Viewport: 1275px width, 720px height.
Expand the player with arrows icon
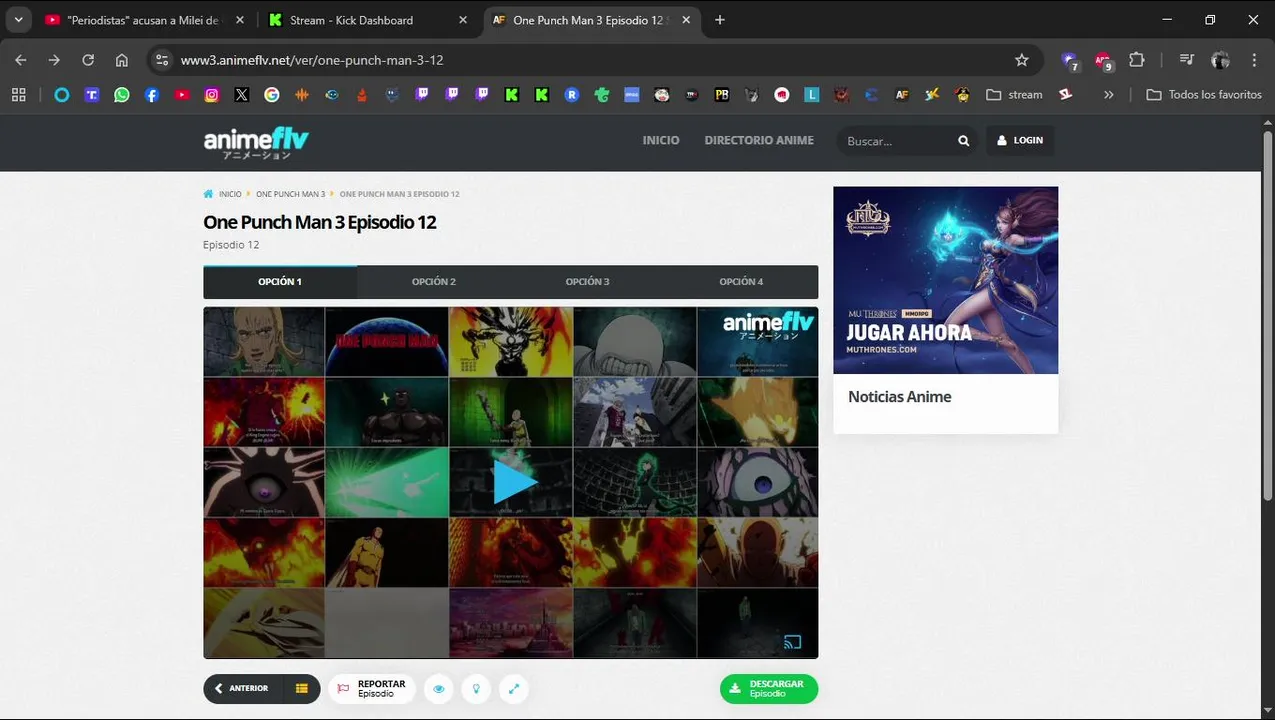pyautogui.click(x=514, y=689)
